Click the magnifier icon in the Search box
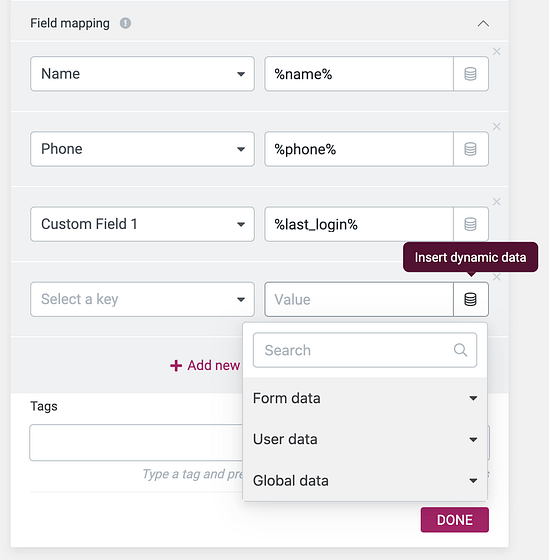This screenshot has height=560, width=549. coord(460,350)
